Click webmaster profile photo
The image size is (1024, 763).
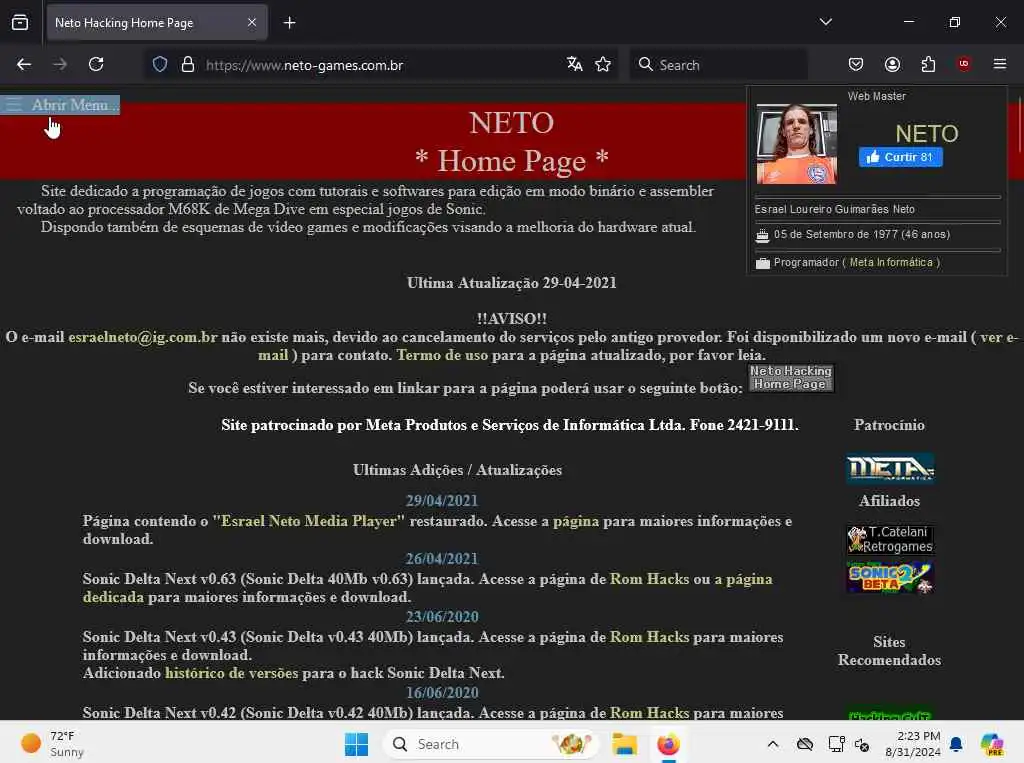click(x=796, y=144)
